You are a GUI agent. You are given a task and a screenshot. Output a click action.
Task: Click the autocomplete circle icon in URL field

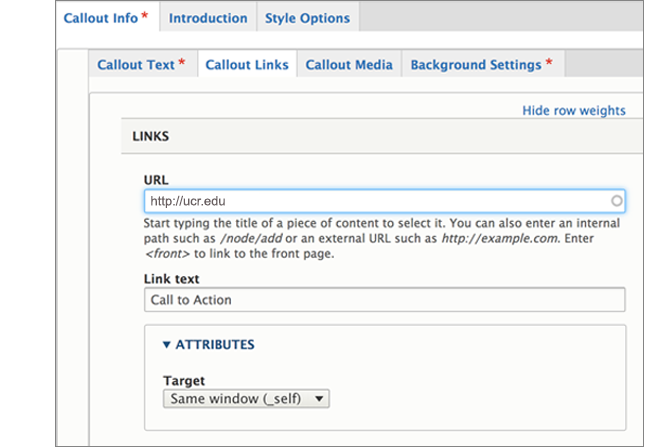(x=616, y=201)
